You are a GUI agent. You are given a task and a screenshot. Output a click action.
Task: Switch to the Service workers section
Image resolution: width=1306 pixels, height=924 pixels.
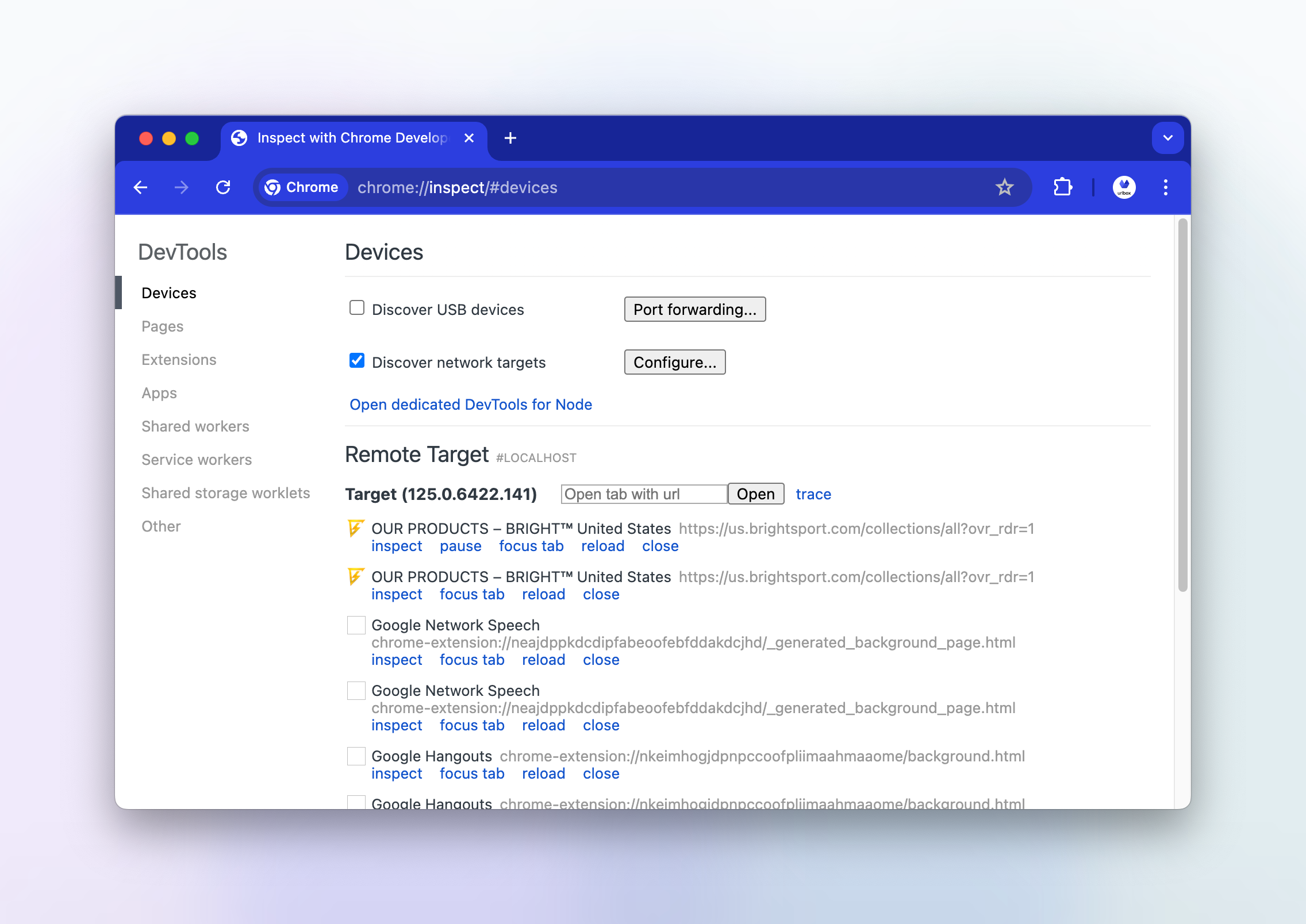(197, 459)
